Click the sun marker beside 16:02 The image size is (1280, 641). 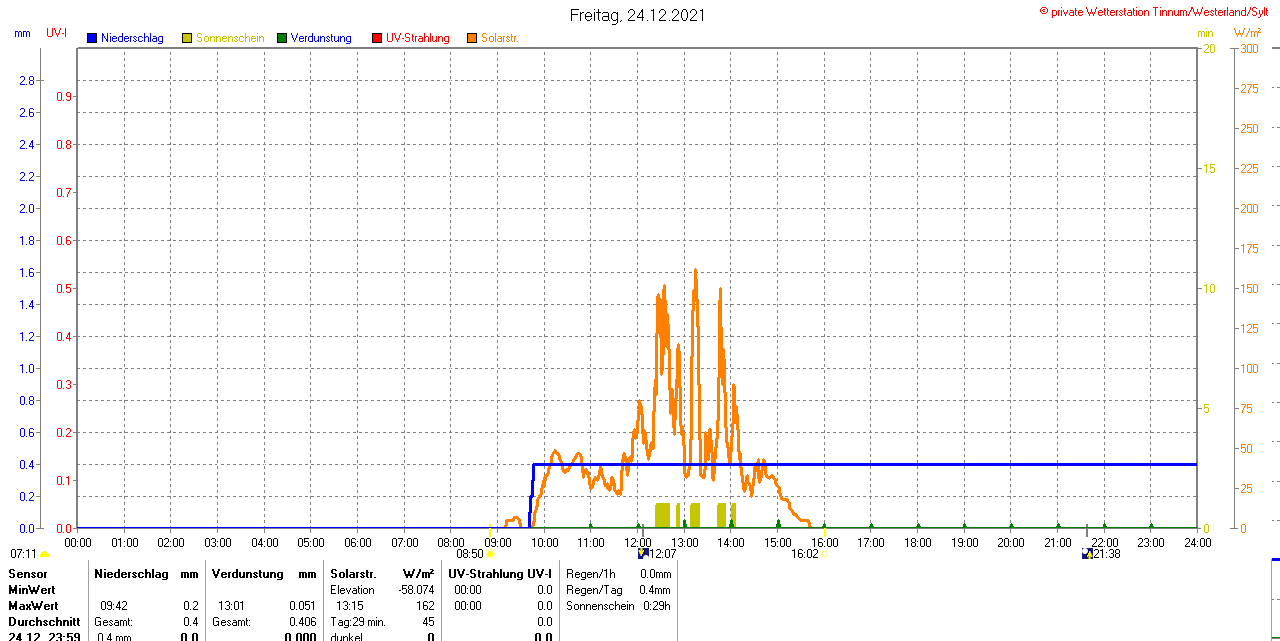824,554
